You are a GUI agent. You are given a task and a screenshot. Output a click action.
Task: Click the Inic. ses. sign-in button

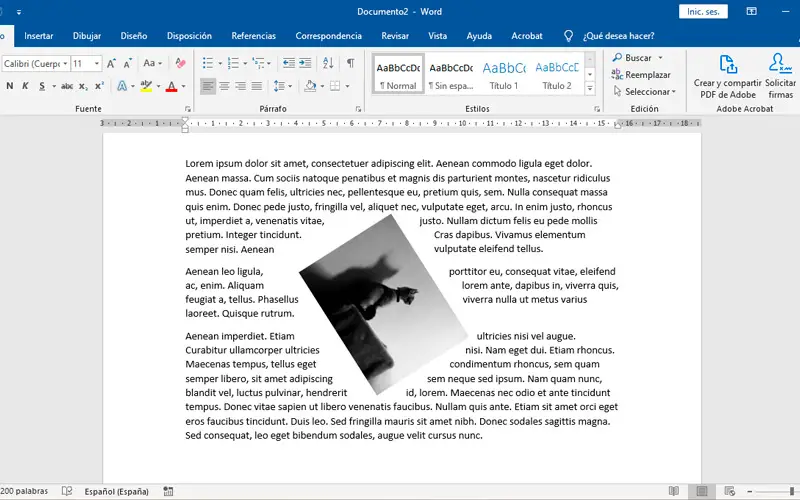(705, 12)
